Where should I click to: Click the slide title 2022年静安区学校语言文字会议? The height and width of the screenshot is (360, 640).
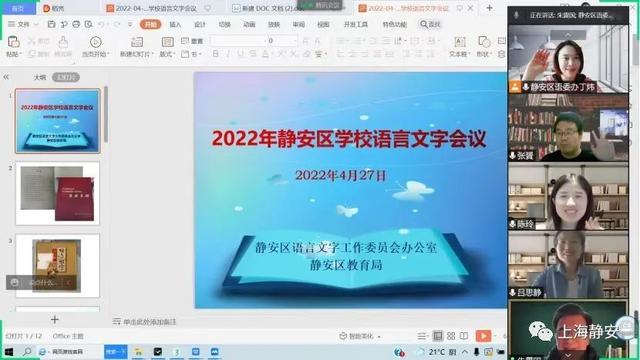pyautogui.click(x=349, y=139)
